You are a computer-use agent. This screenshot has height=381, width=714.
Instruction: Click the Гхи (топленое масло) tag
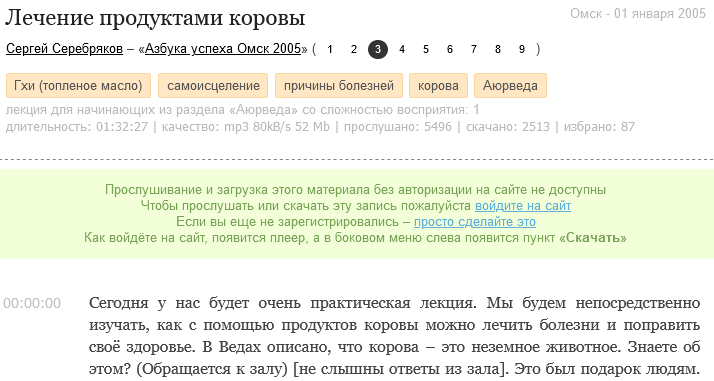point(78,86)
